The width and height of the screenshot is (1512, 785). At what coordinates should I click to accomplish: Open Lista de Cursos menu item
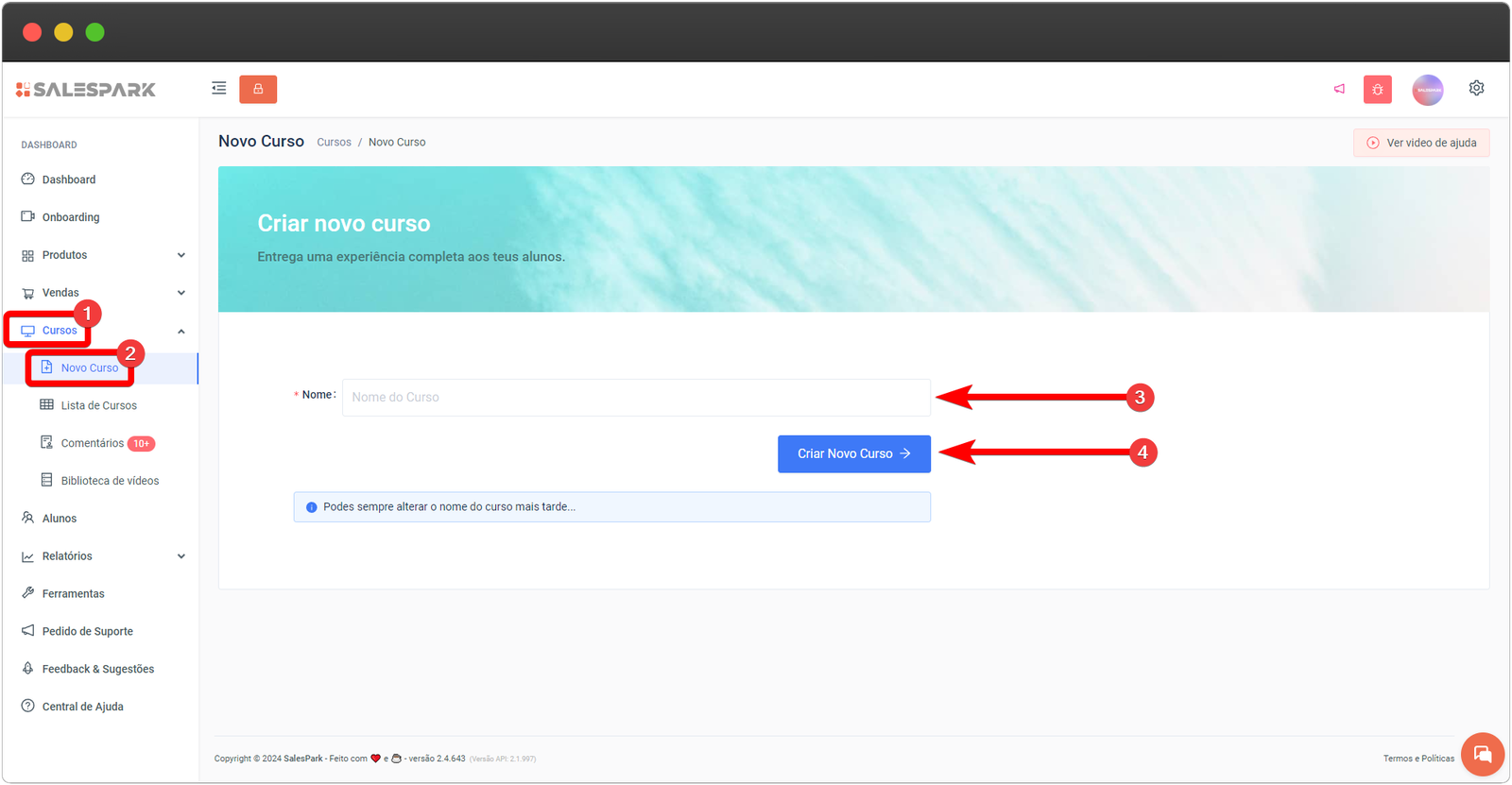[x=98, y=405]
